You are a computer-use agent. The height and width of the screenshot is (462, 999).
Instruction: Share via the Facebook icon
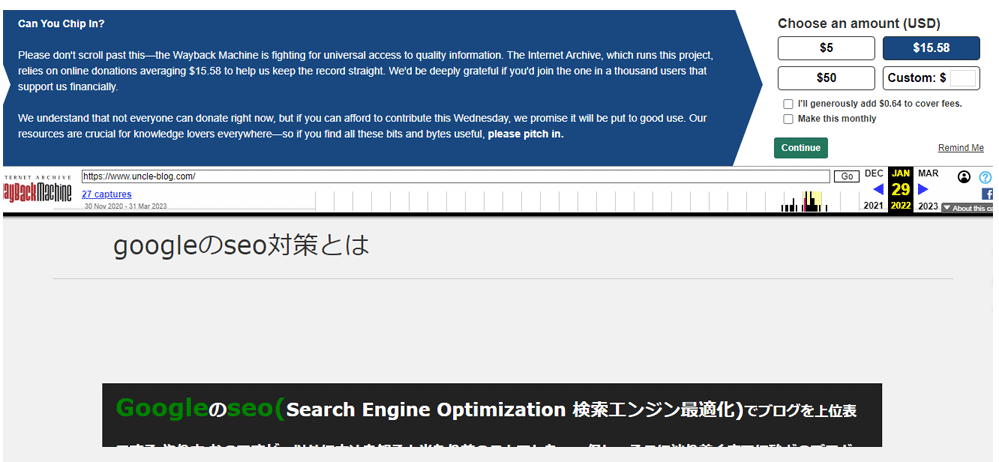pyautogui.click(x=988, y=194)
